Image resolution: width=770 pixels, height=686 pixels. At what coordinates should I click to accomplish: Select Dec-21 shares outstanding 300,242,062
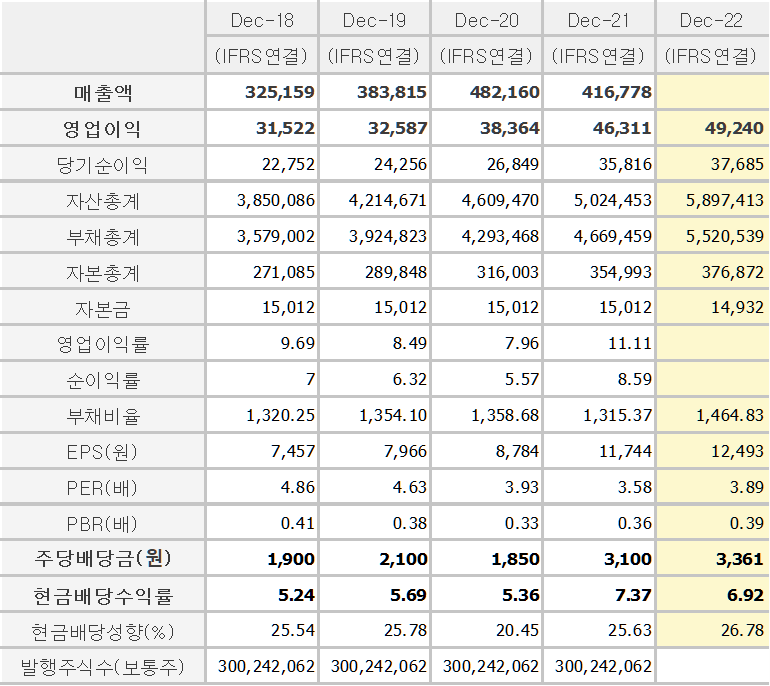coord(604,666)
